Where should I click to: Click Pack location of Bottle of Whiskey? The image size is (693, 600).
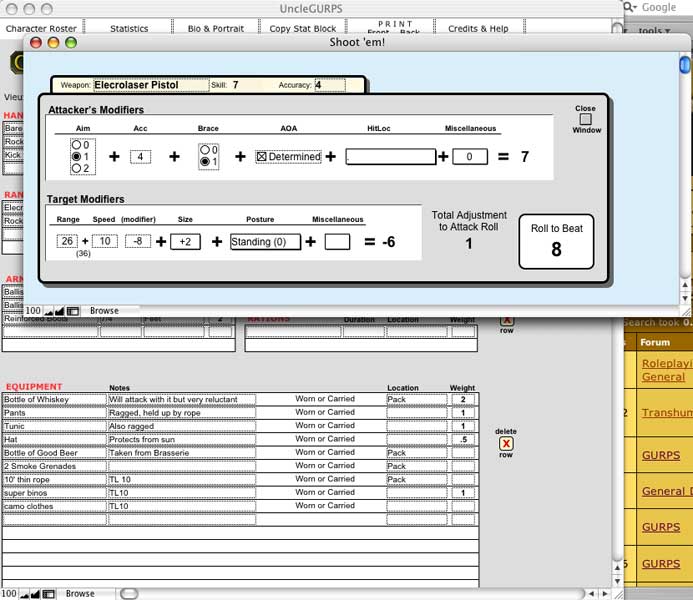[416, 399]
